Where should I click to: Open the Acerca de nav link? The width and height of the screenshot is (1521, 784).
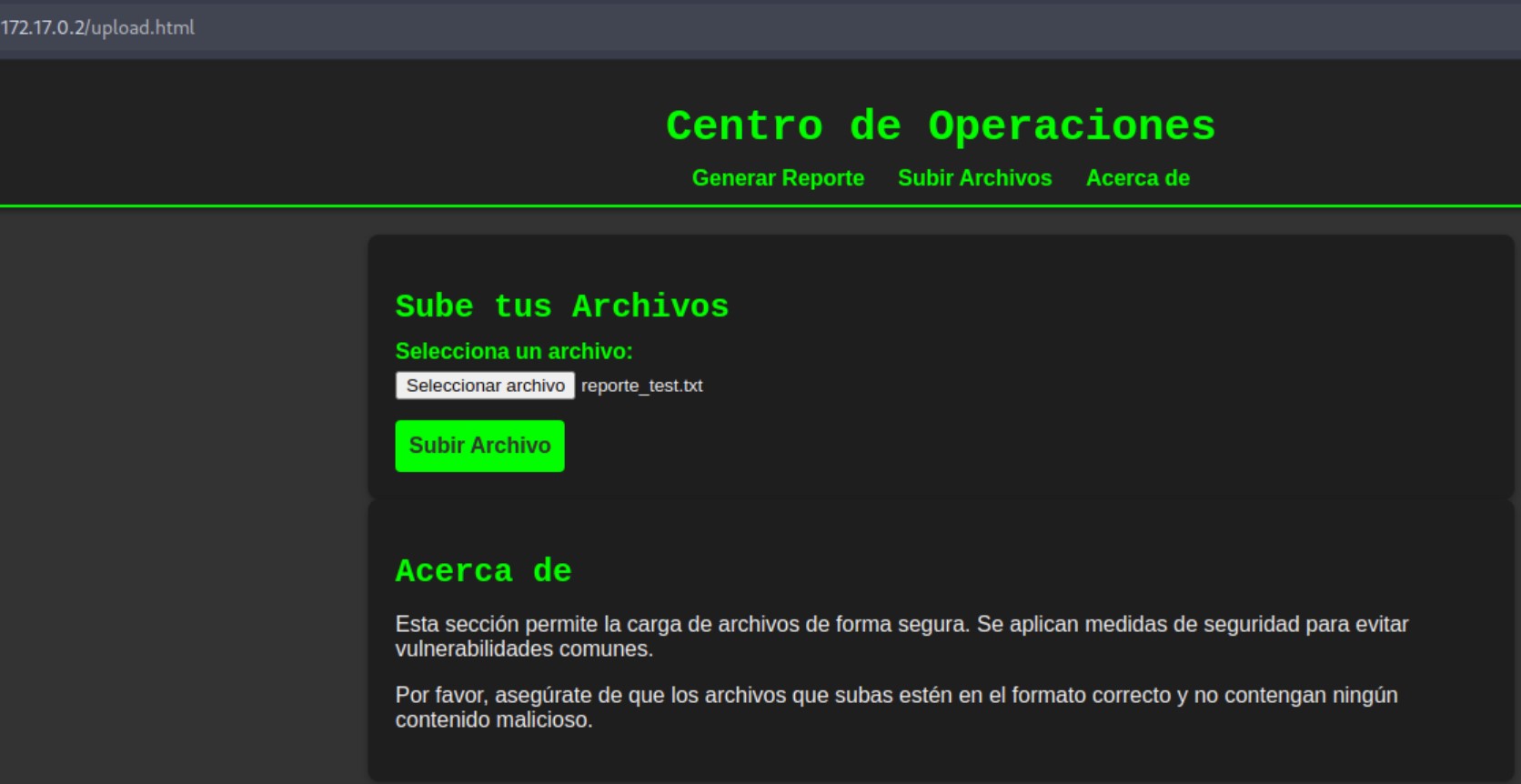click(x=1137, y=178)
